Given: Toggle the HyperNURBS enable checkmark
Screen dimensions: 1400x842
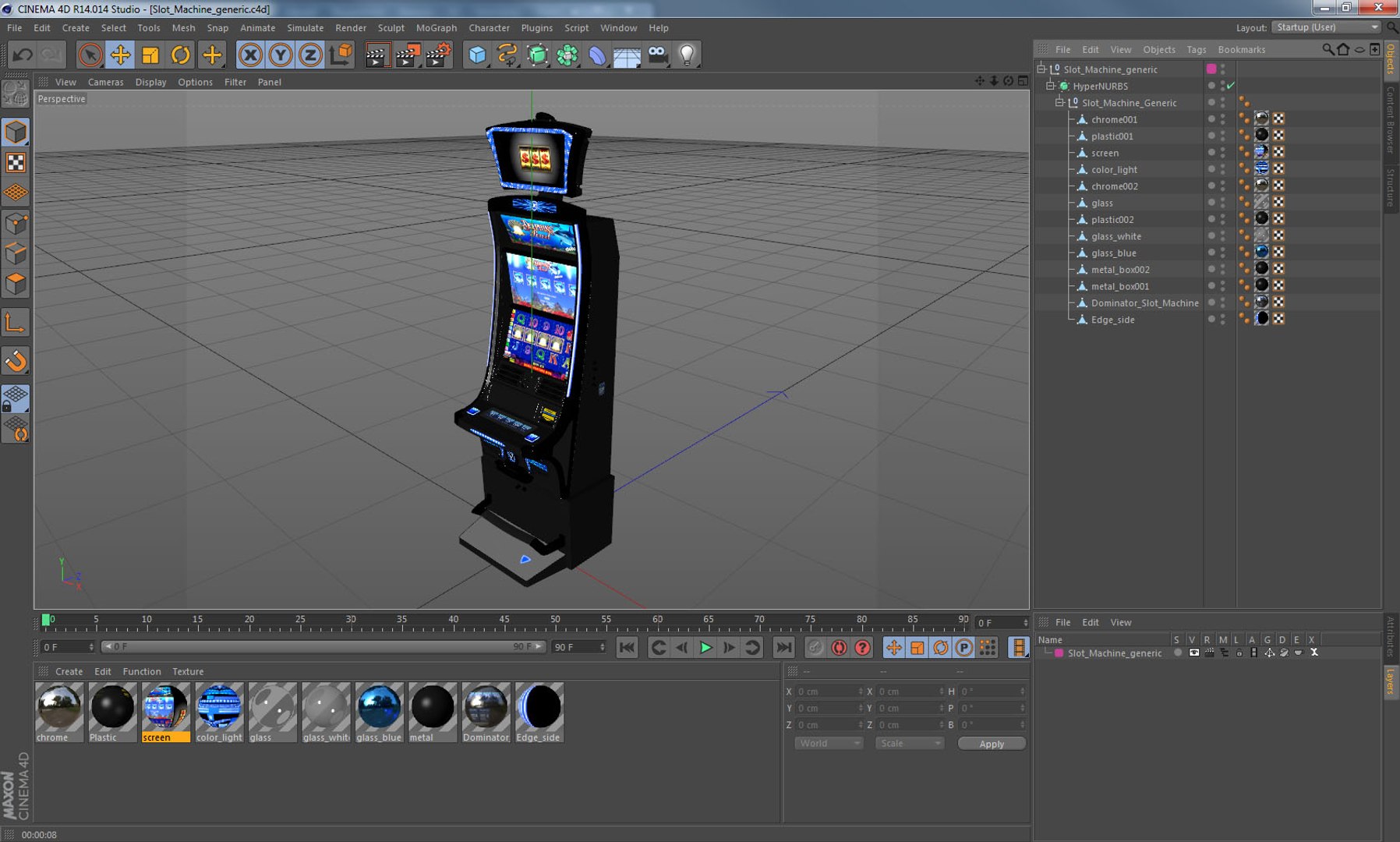Looking at the screenshot, I should pyautogui.click(x=1231, y=86).
